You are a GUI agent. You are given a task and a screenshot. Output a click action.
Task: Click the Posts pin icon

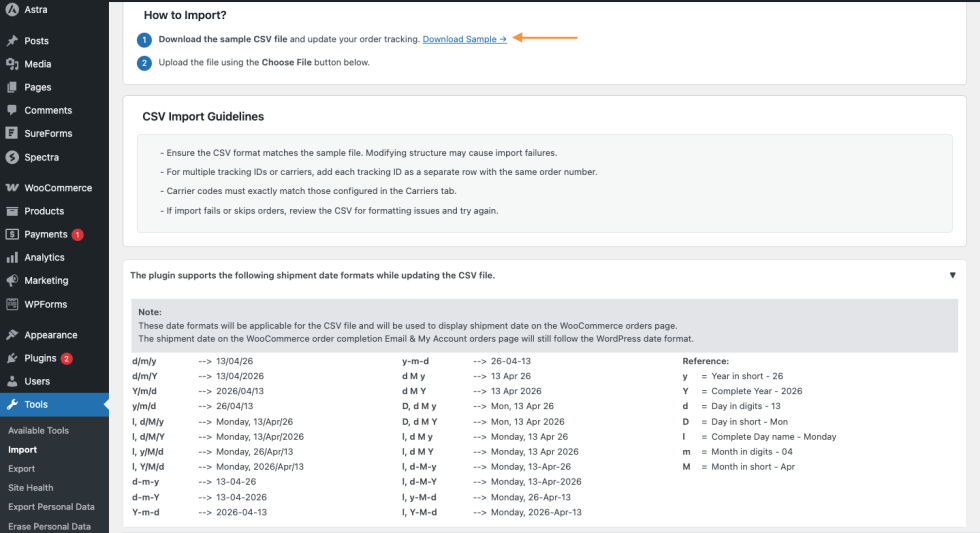point(12,41)
